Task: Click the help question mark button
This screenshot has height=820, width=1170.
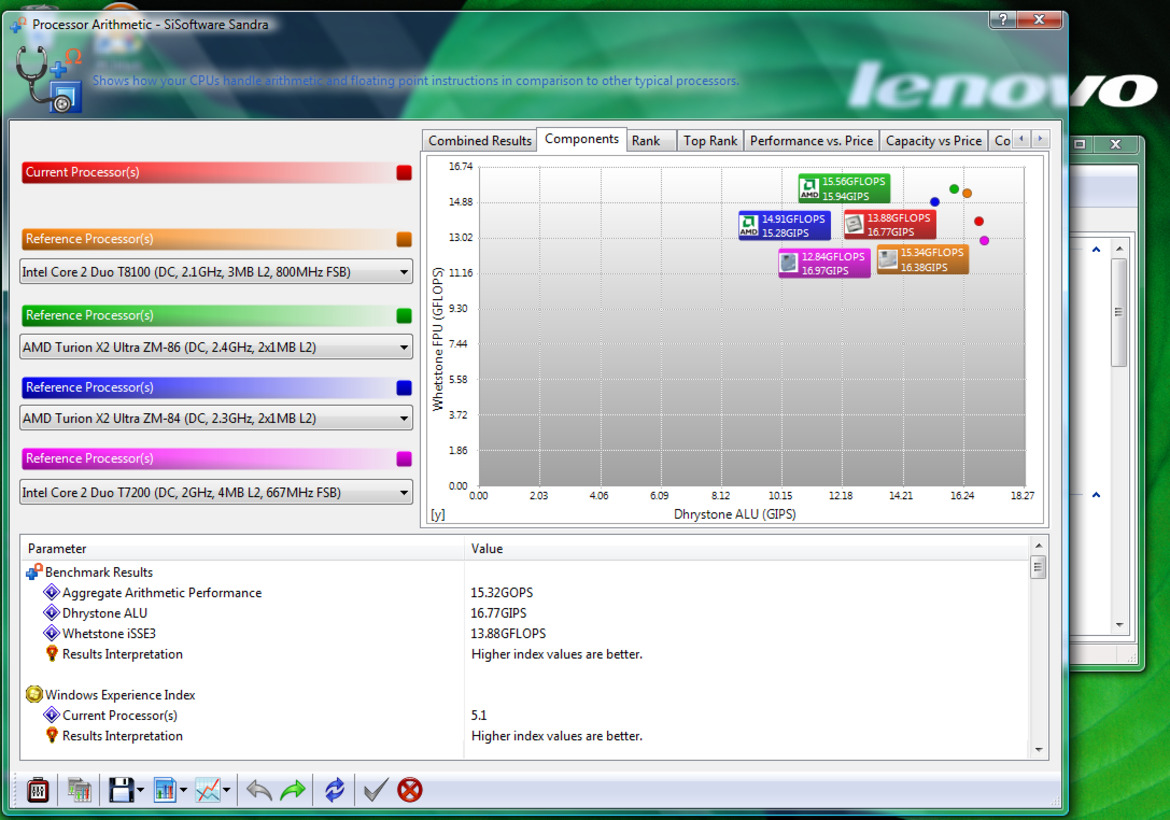Action: pos(1002,19)
